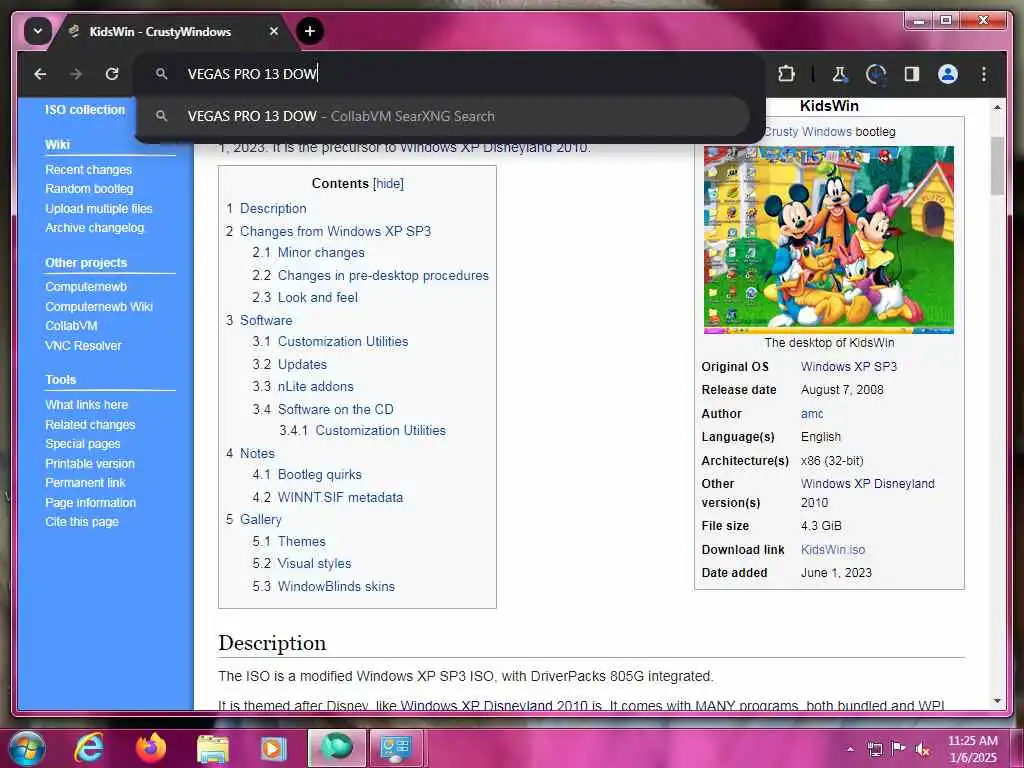Jump to 2.2 Changes in pre-desktop procedures
1024x768 pixels.
click(383, 276)
